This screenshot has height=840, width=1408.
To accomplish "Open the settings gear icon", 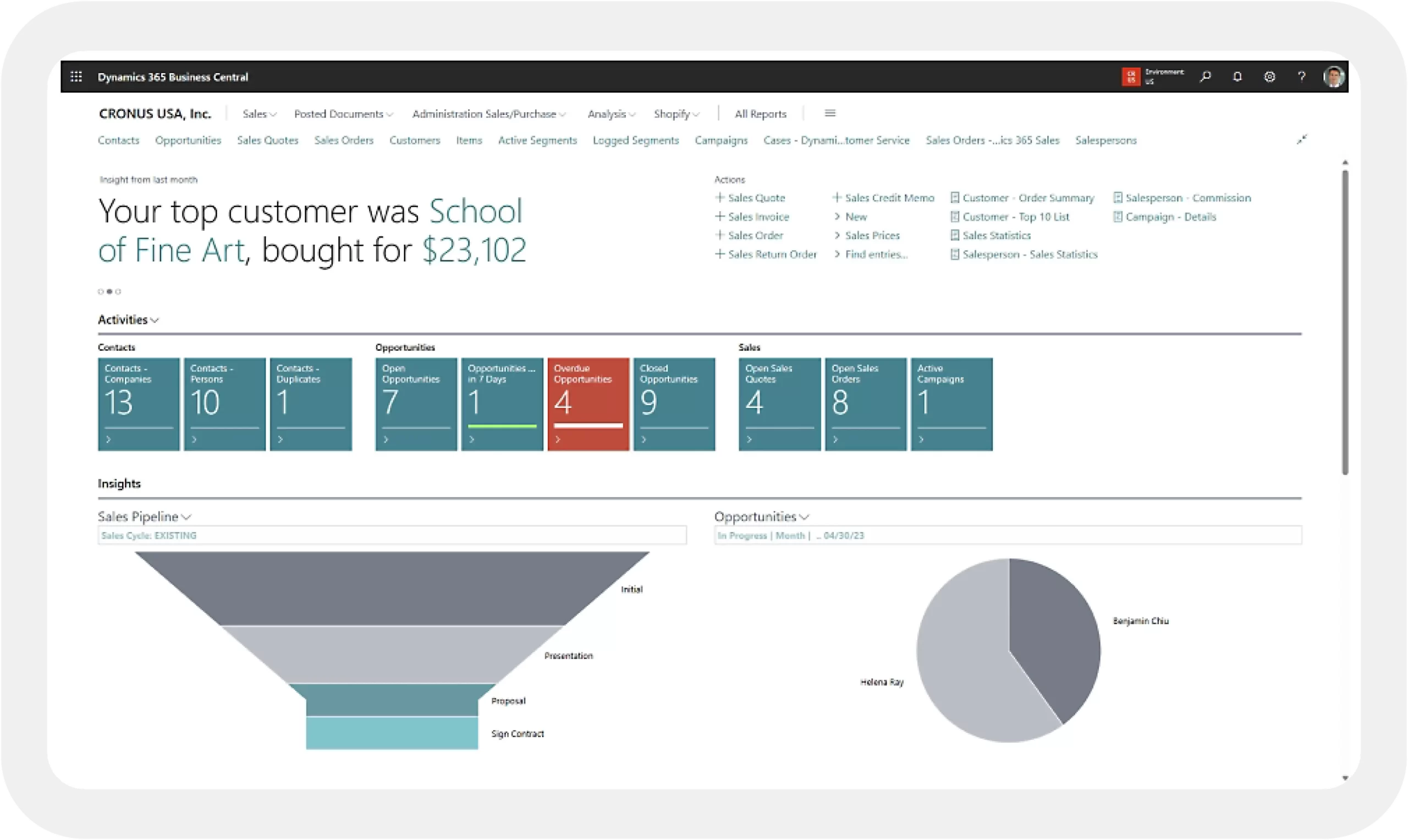I will coord(1269,76).
